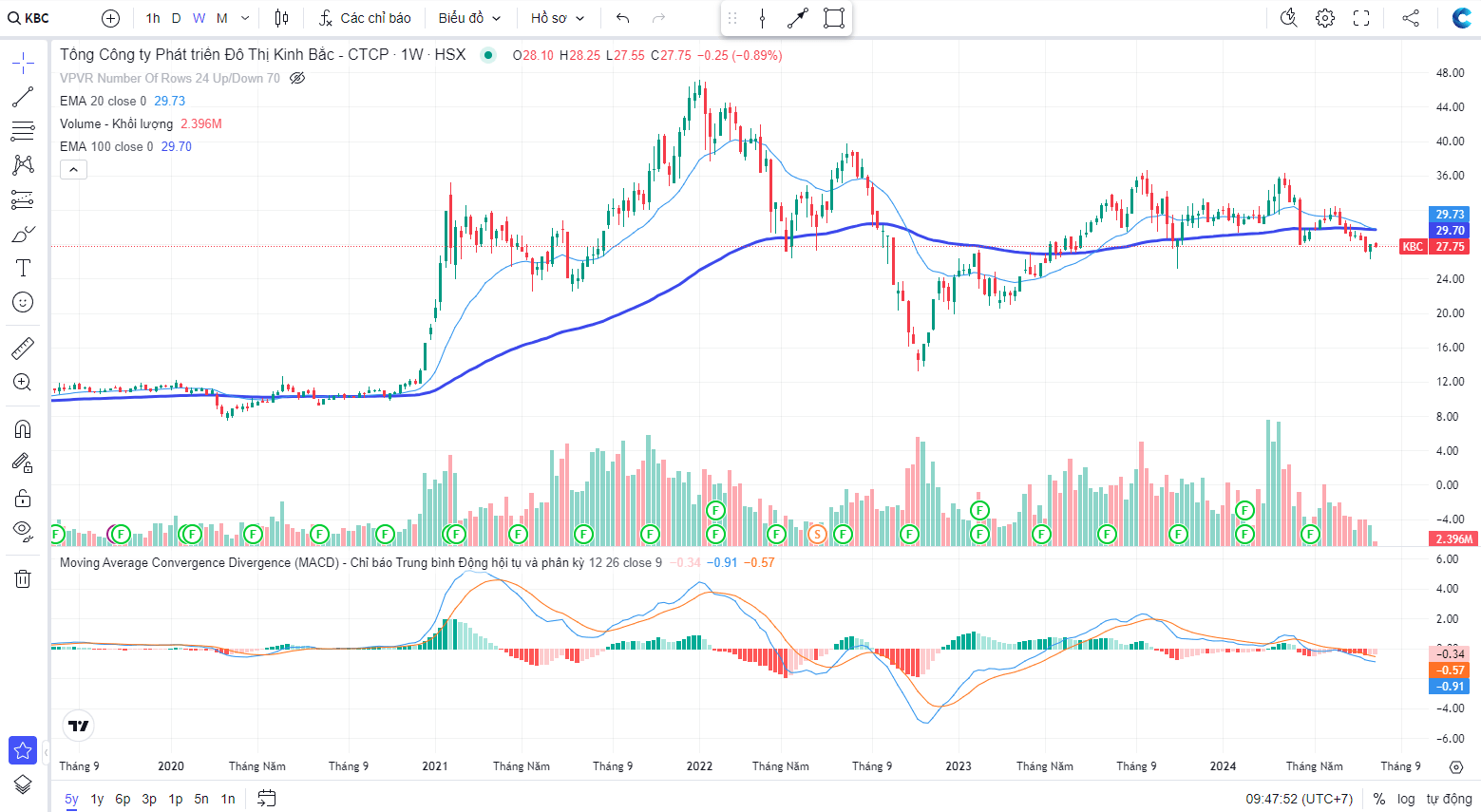
Task: Select the D daily timeframe
Action: pyautogui.click(x=176, y=18)
